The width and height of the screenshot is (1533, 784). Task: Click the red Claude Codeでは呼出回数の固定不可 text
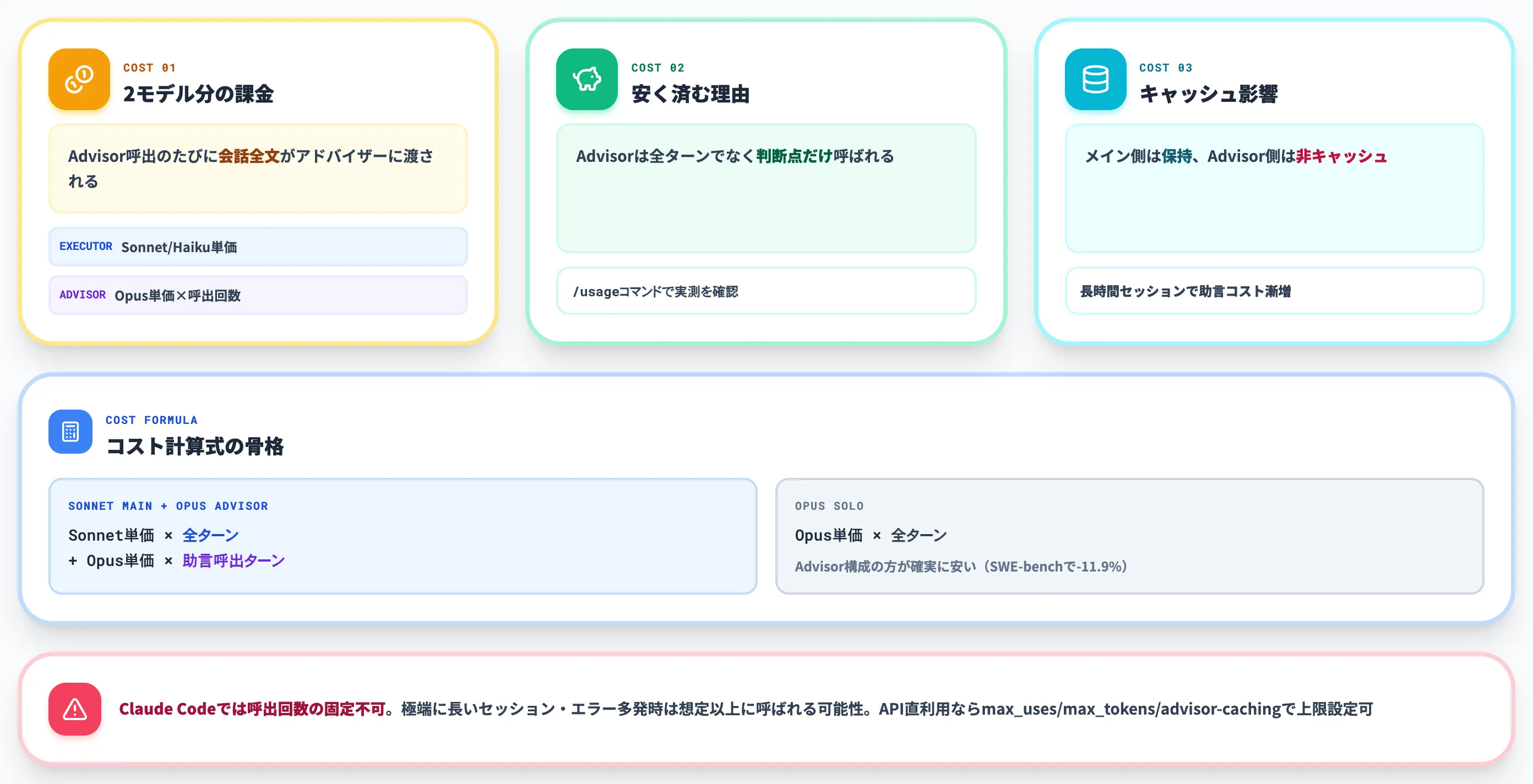tap(252, 709)
